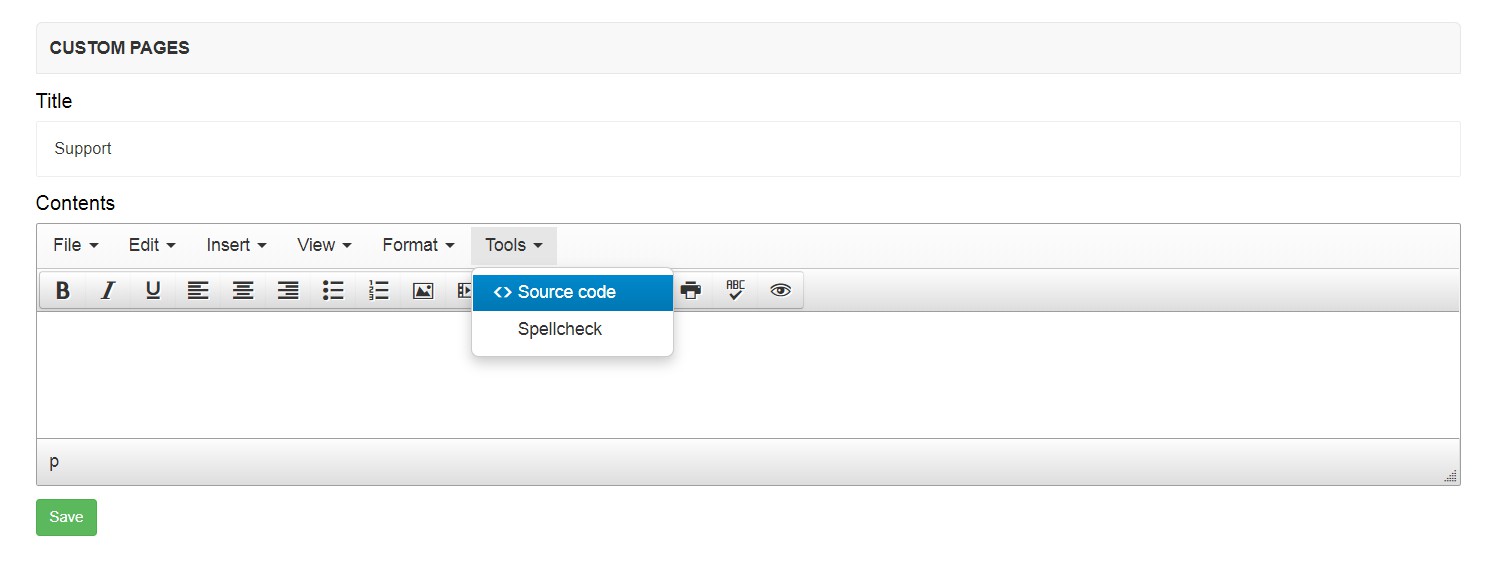Toggle the ABC spellcheck toolbar button
This screenshot has height=561, width=1493.
pos(736,291)
